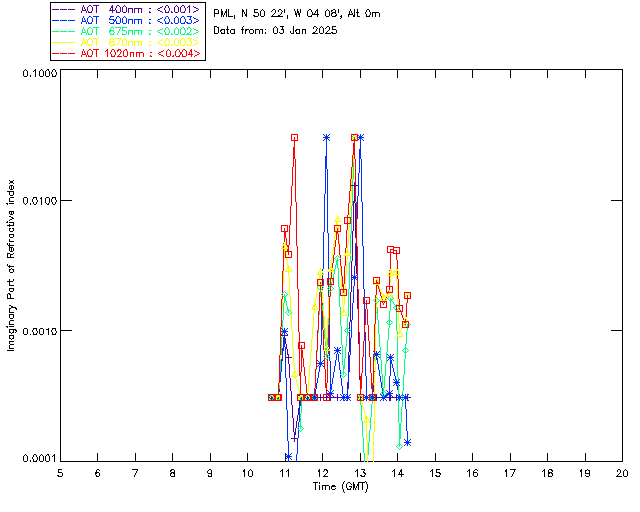Screen dimensions: 640x512
Task: Click the 12 tick on time axis
Action: click(322, 472)
